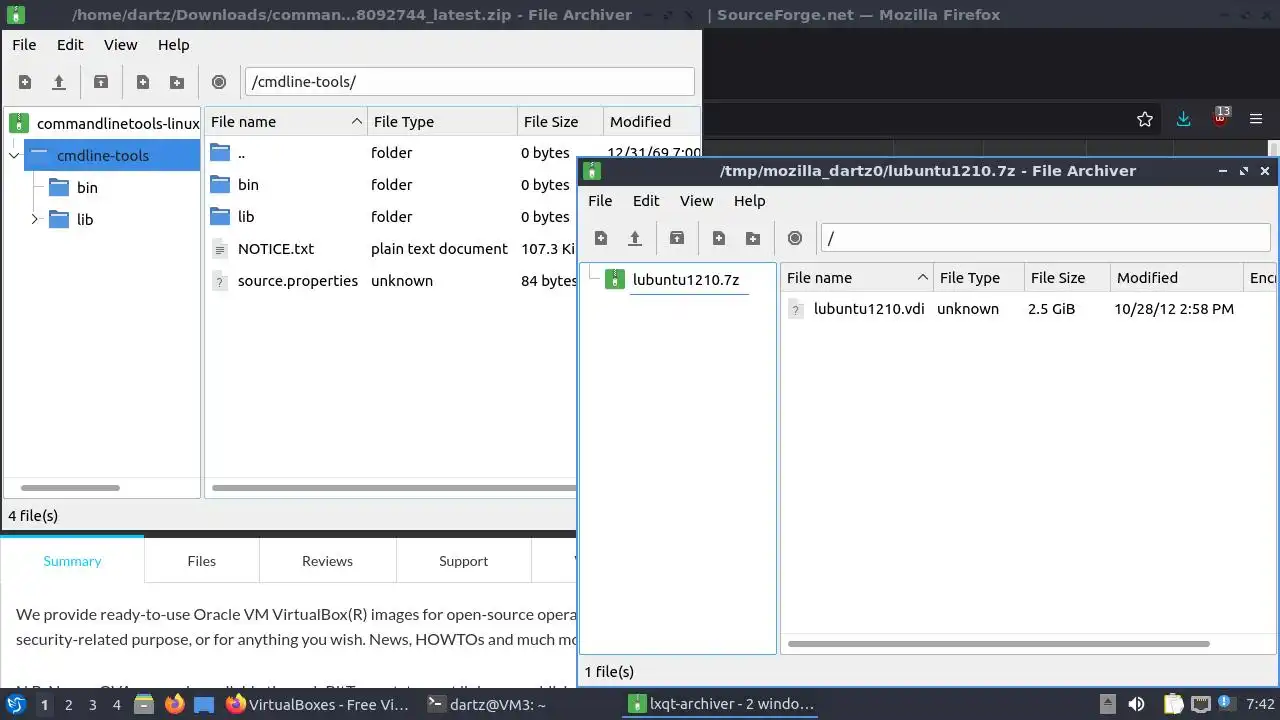Open File menu in commandlinetools archiver window
Viewport: 1280px width, 720px height.
(24, 44)
